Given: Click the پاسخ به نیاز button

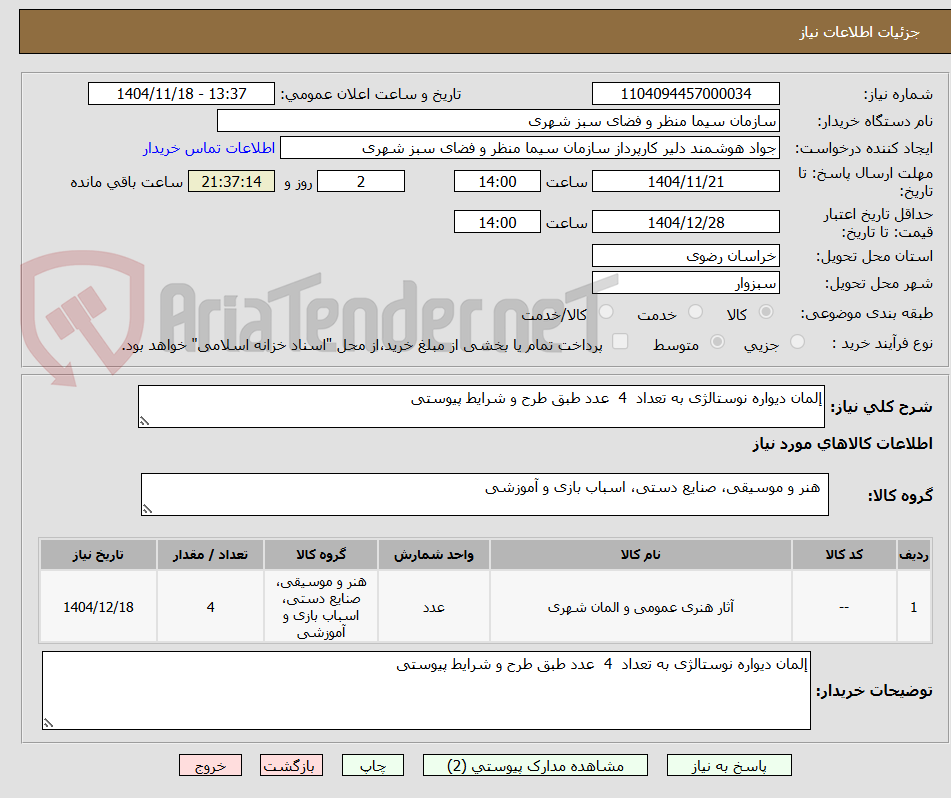Looking at the screenshot, I should click(x=729, y=765).
